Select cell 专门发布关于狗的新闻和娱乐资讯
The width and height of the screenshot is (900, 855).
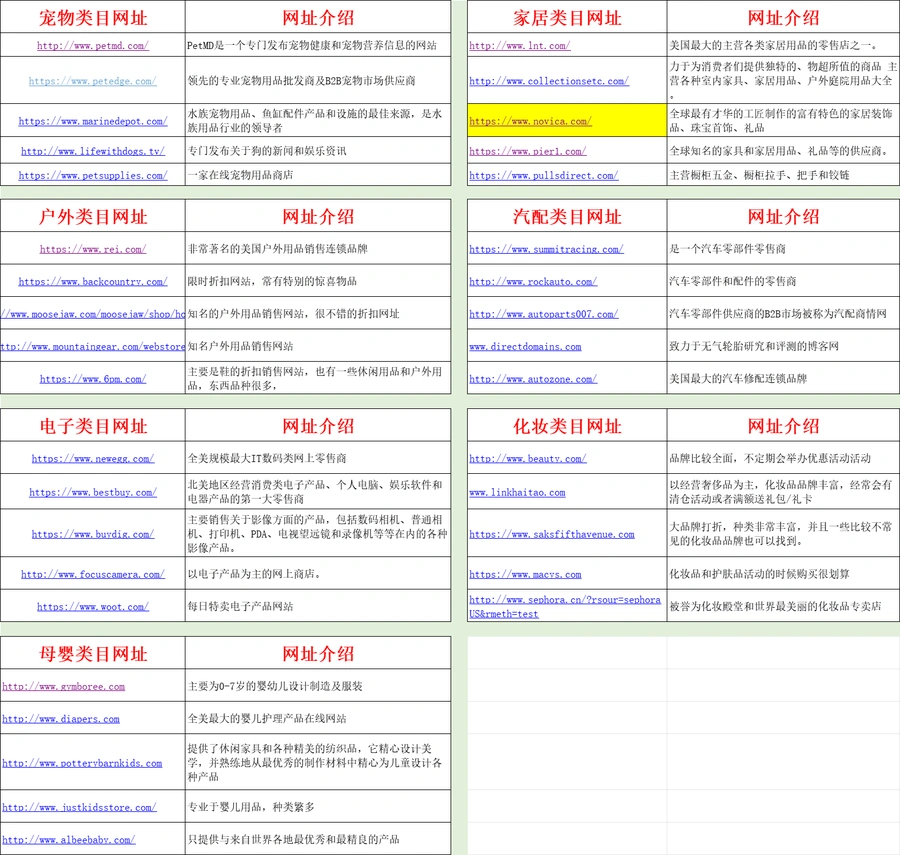318,151
